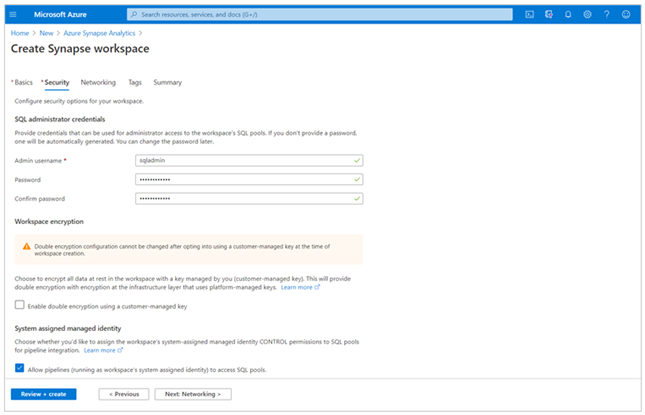Switch to the Basics tab
Viewport: 645px width, 415px height.
point(23,82)
